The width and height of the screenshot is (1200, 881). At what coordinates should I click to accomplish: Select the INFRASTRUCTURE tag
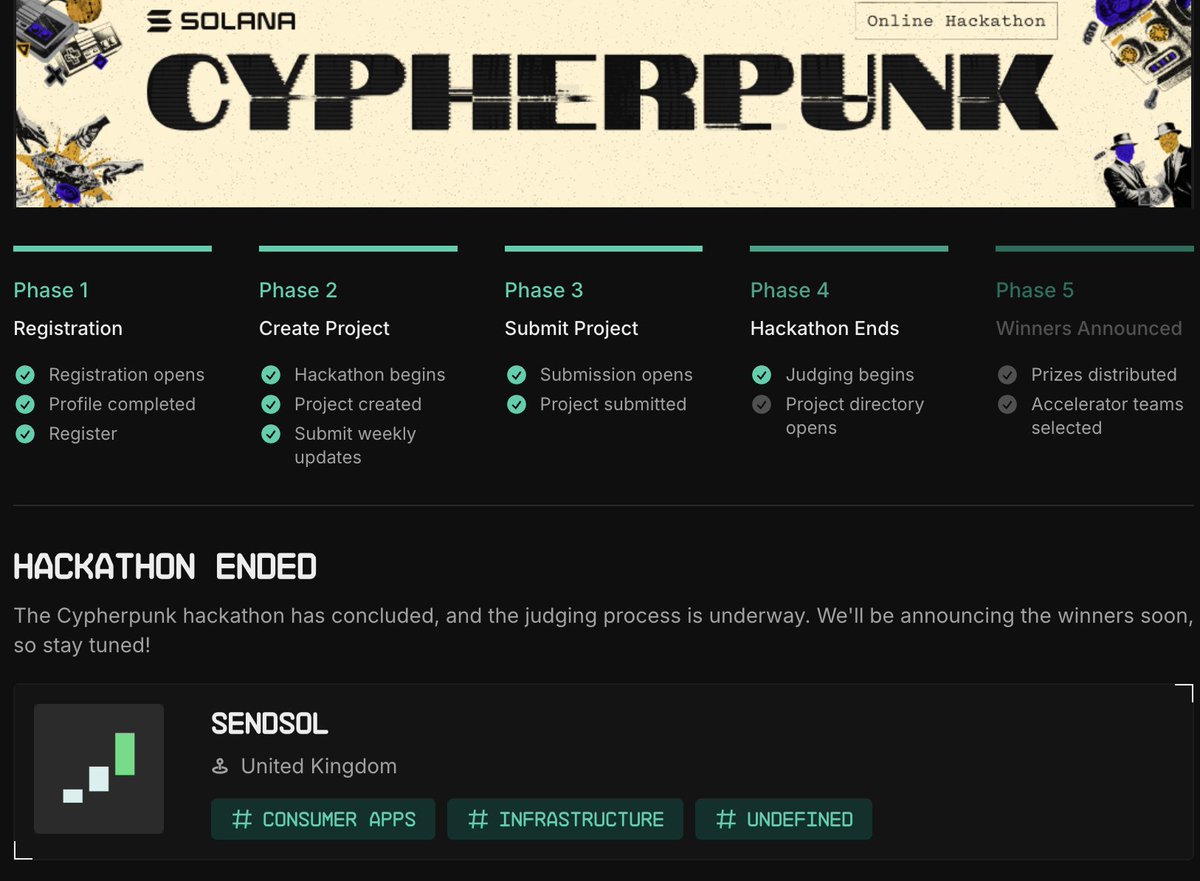565,819
